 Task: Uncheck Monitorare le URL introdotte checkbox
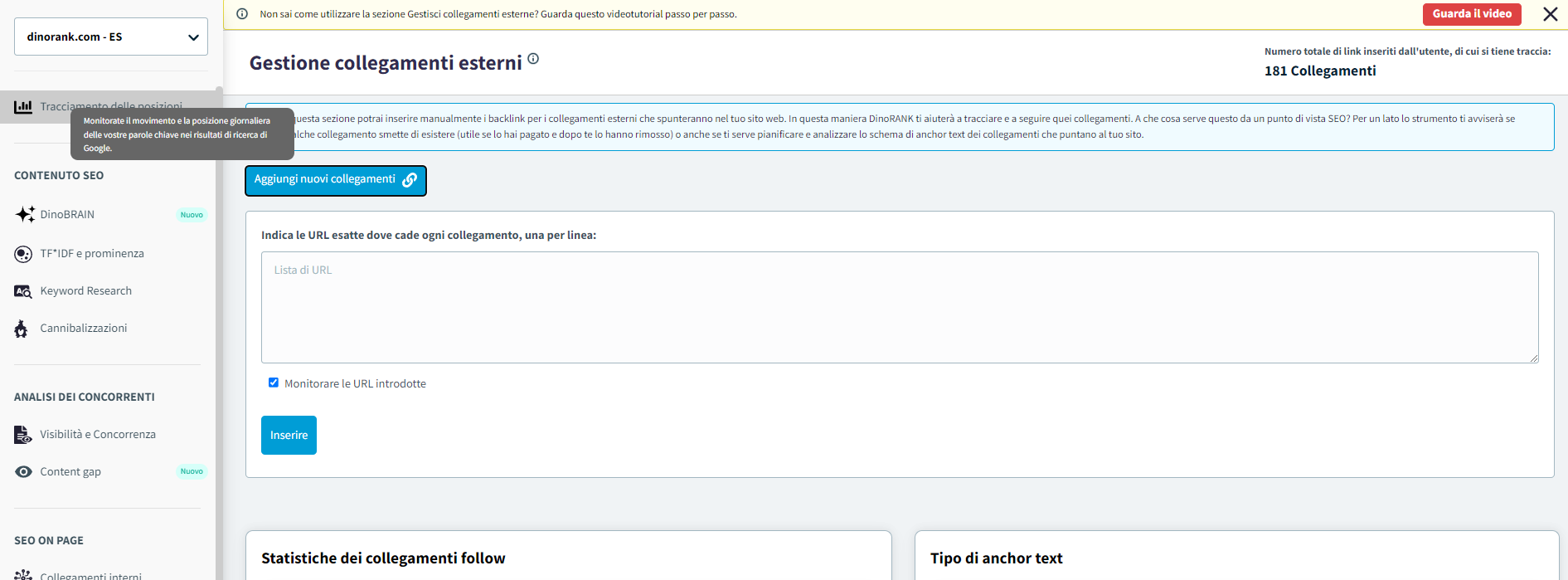coord(274,383)
